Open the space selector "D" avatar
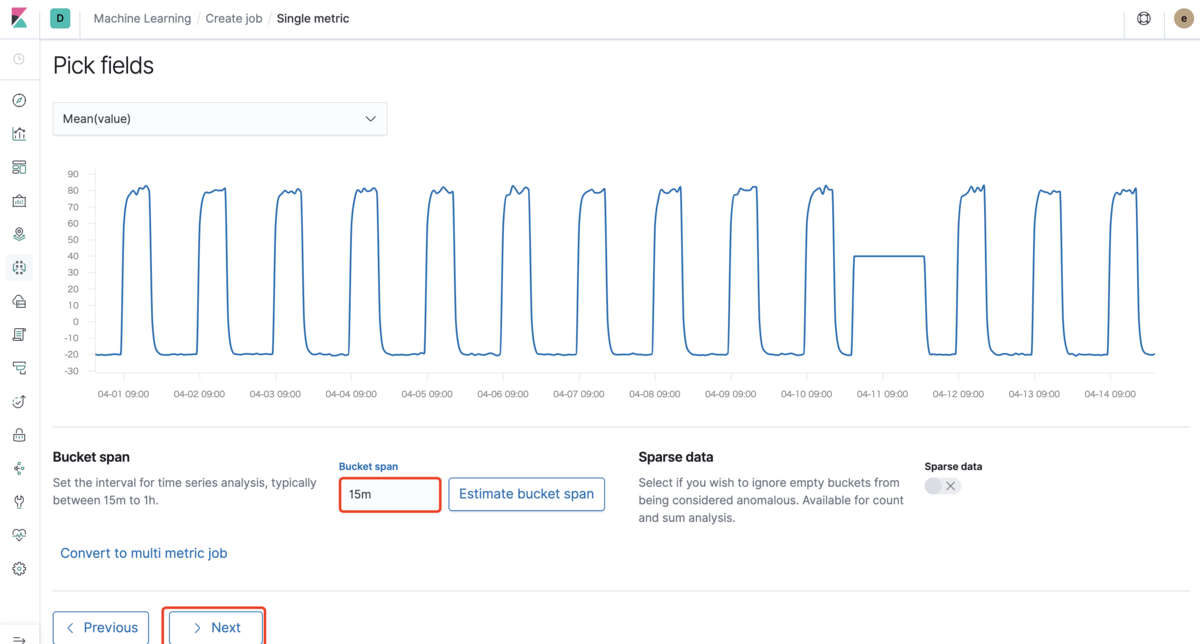 tap(60, 19)
